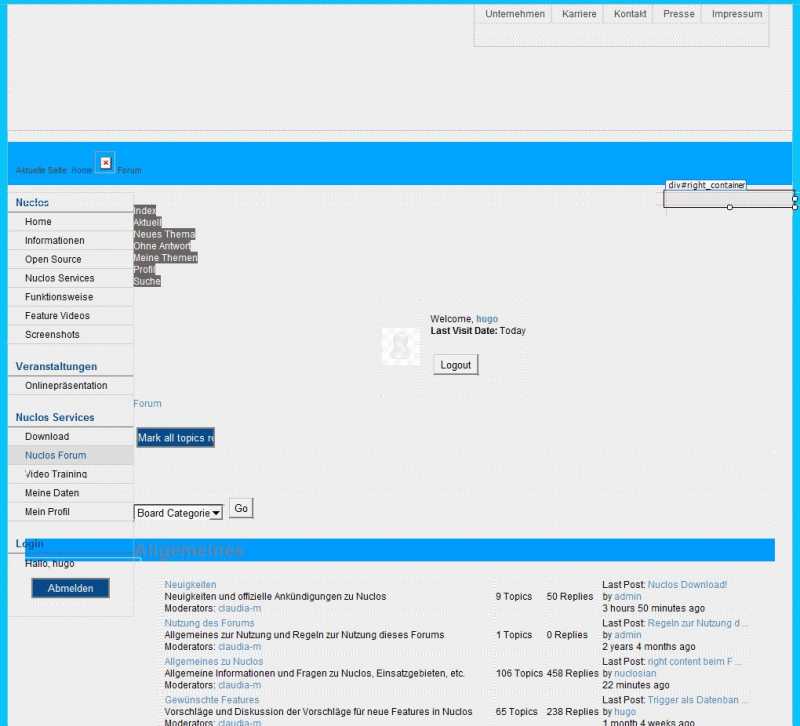Click username hugo in welcome message
This screenshot has height=726, width=800.
click(487, 319)
